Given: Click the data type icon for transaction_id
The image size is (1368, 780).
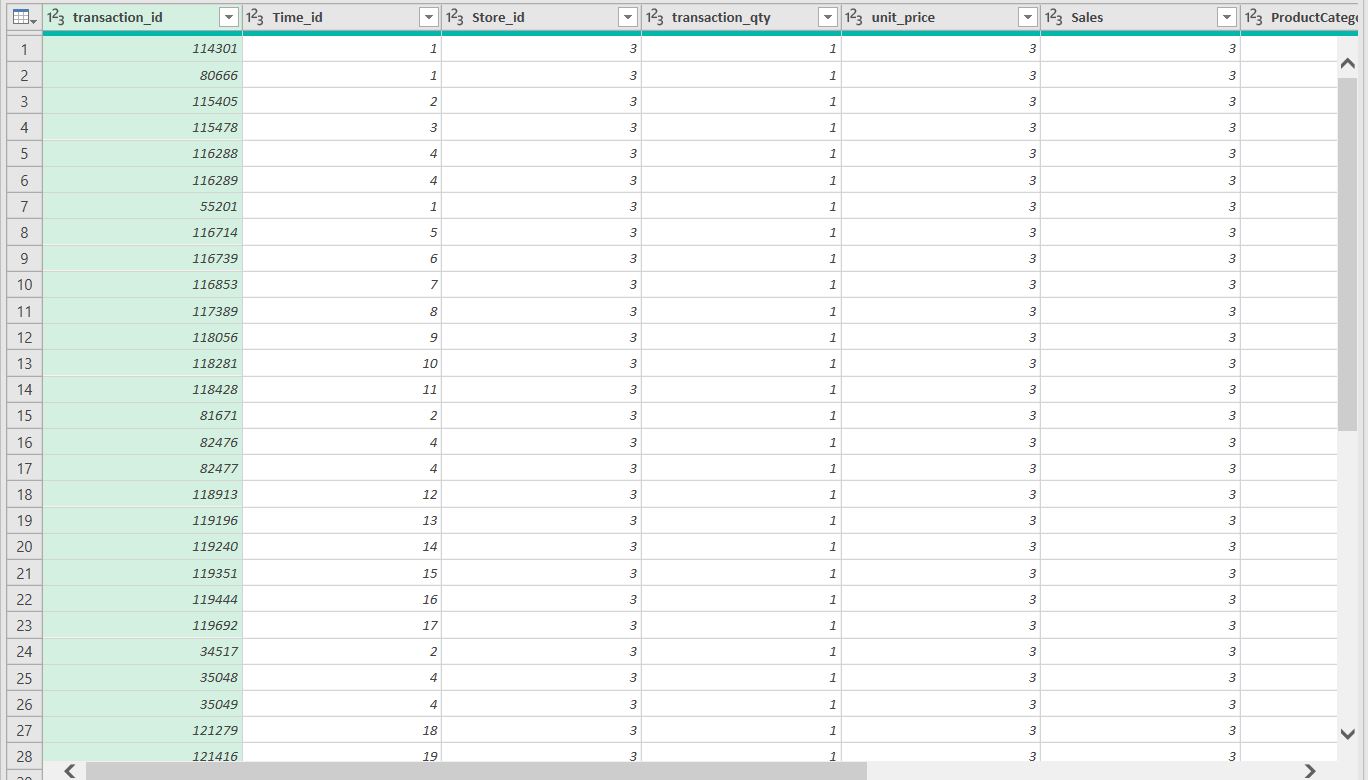Looking at the screenshot, I should [57, 18].
